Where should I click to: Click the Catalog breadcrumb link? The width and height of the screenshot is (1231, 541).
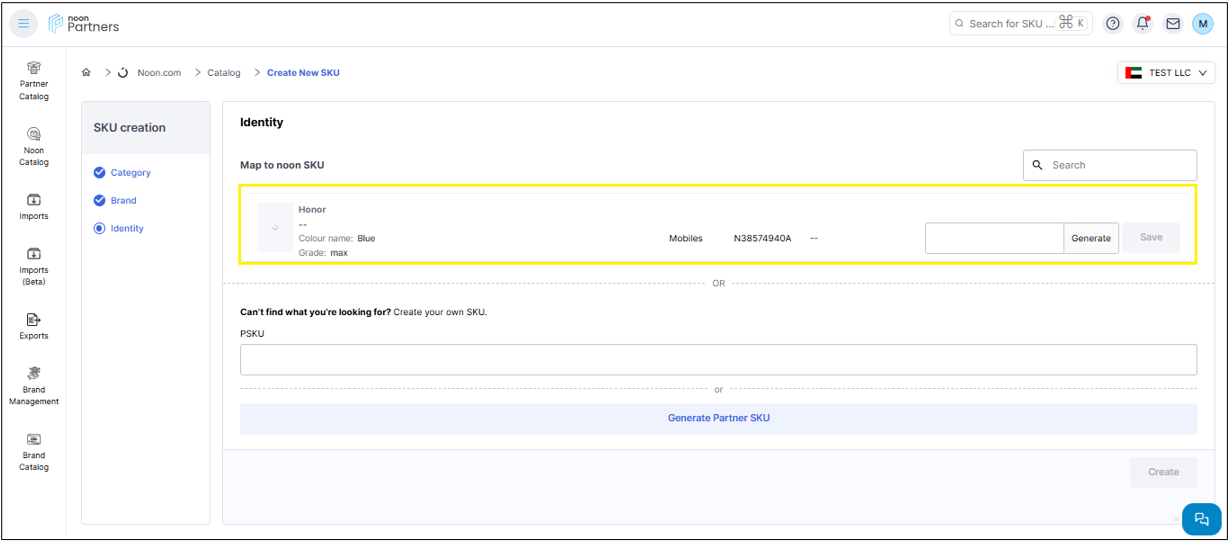click(x=224, y=73)
